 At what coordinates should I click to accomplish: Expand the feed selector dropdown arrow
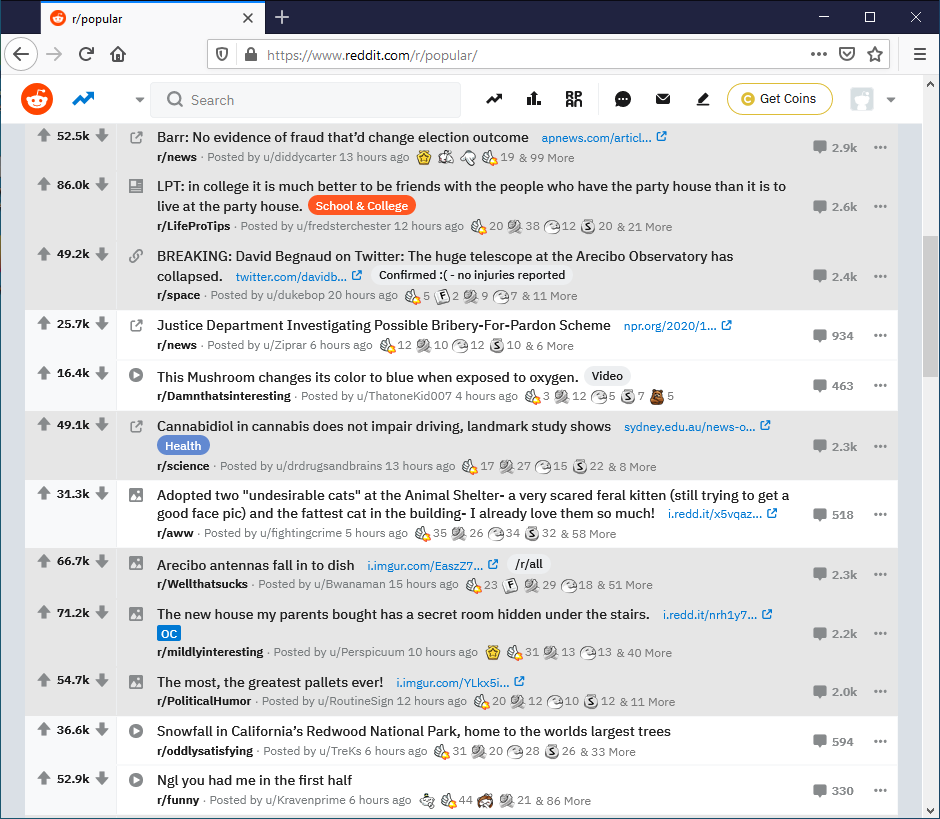(140, 100)
